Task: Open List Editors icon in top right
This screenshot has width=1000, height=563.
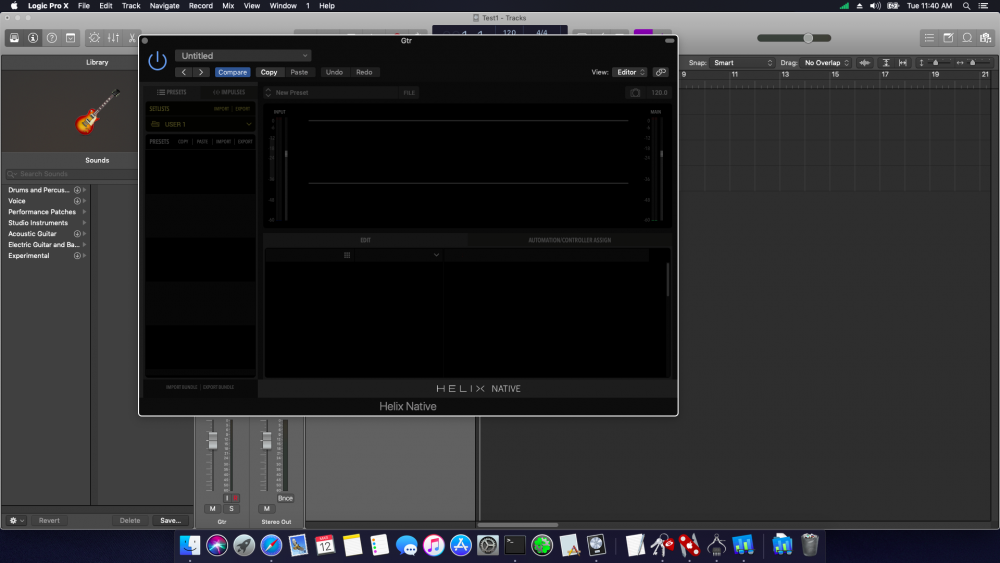Action: pyautogui.click(x=929, y=38)
